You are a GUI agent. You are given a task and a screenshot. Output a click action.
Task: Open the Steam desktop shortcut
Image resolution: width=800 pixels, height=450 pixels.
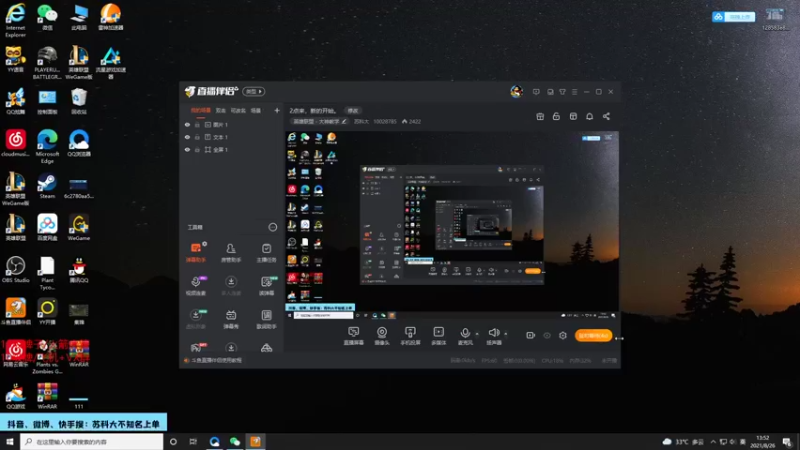(x=47, y=187)
